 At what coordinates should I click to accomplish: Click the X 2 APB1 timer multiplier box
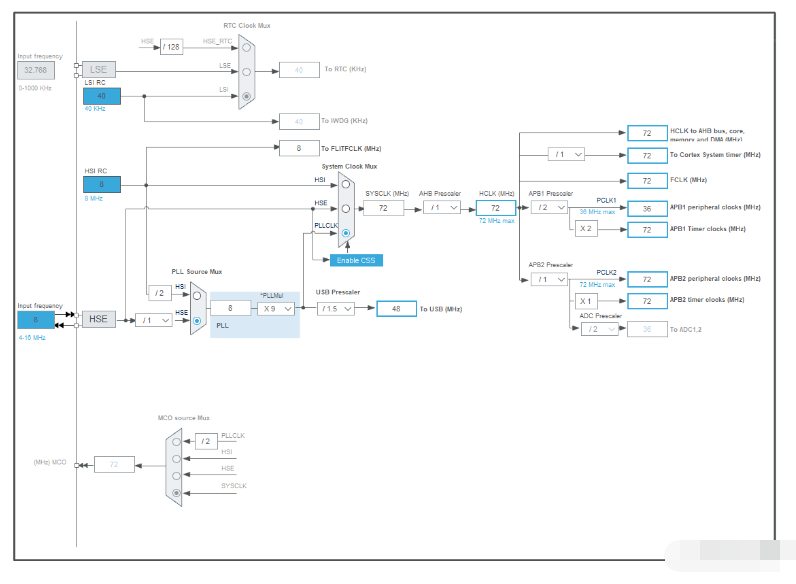[x=586, y=229]
